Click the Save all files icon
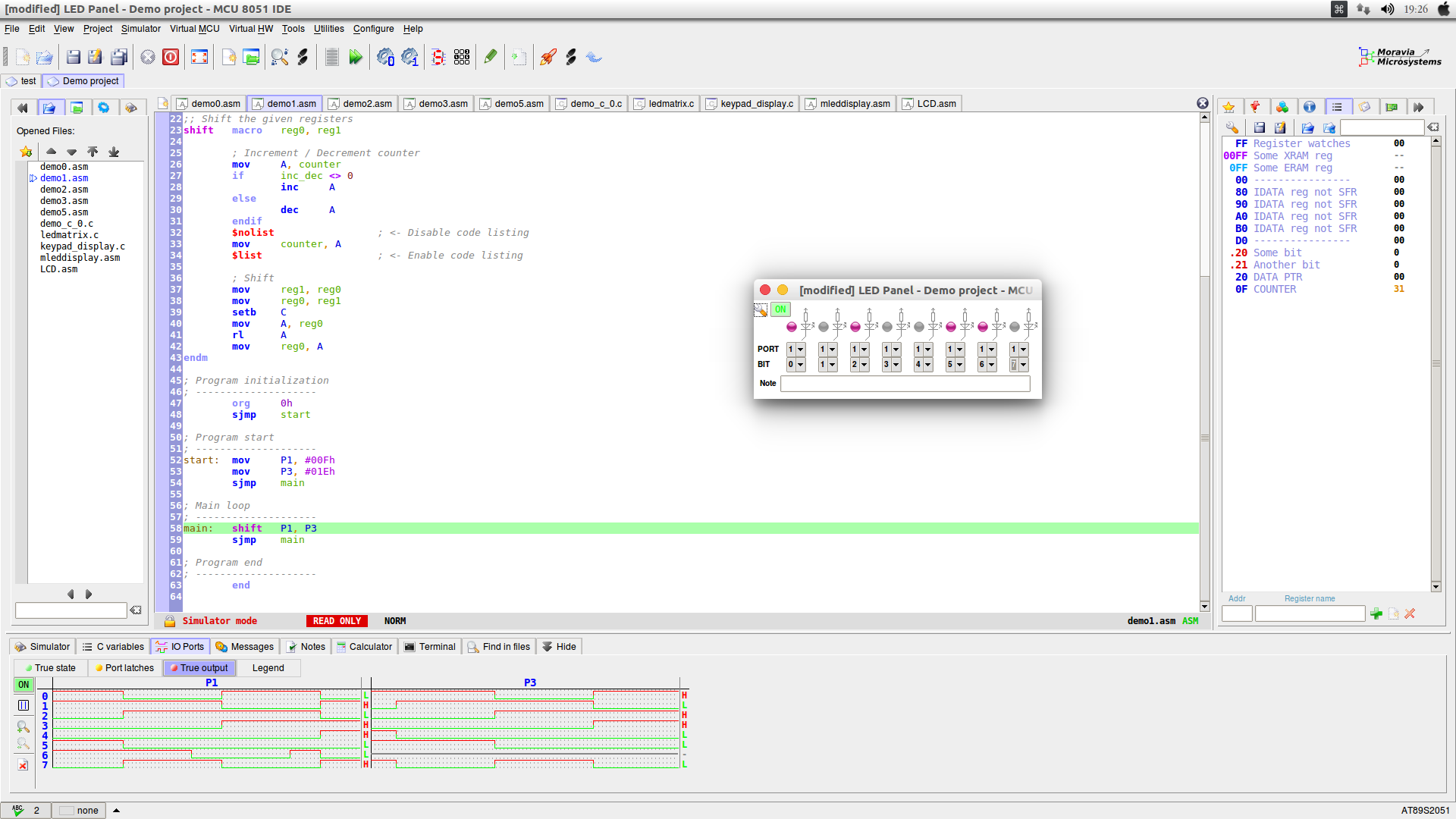1456x819 pixels. pos(119,57)
